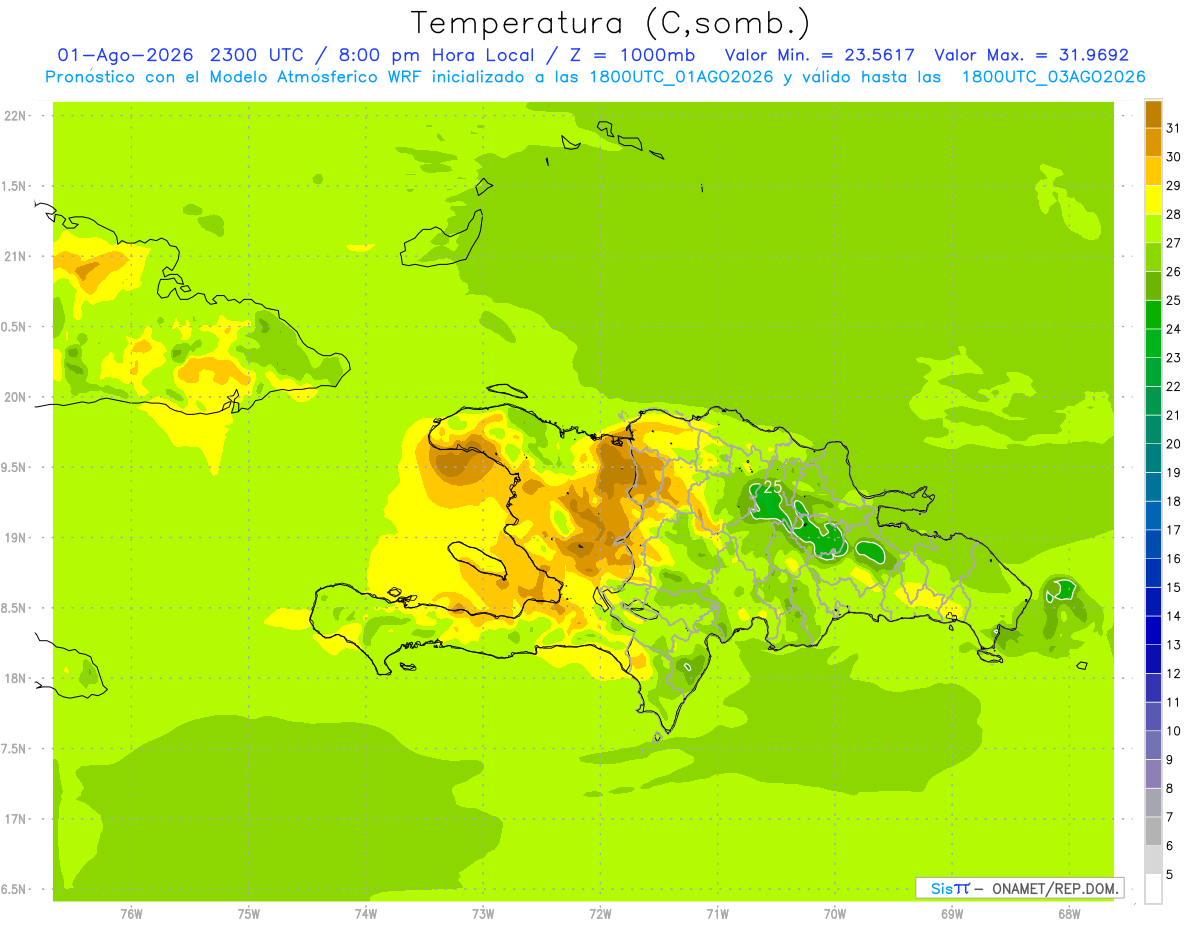Click the '72W' longitude label
This screenshot has width=1200, height=927.
coord(601,915)
